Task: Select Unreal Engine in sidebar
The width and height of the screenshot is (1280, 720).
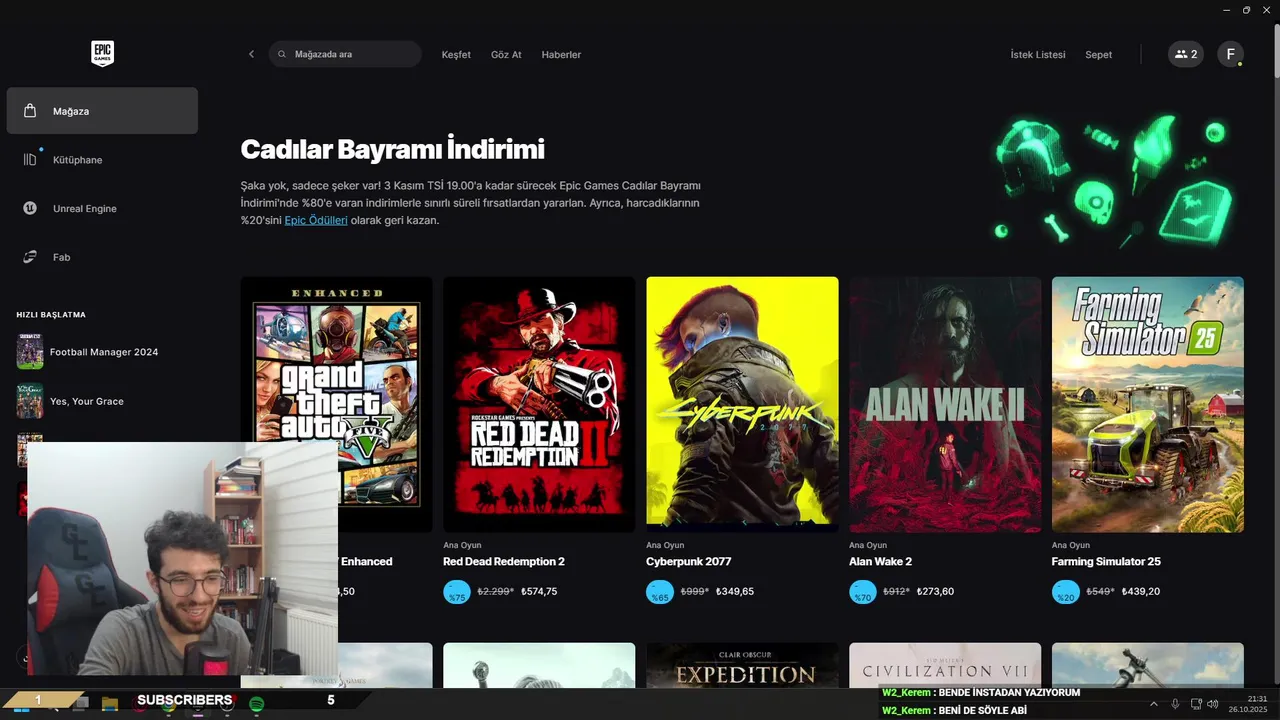Action: point(102,208)
